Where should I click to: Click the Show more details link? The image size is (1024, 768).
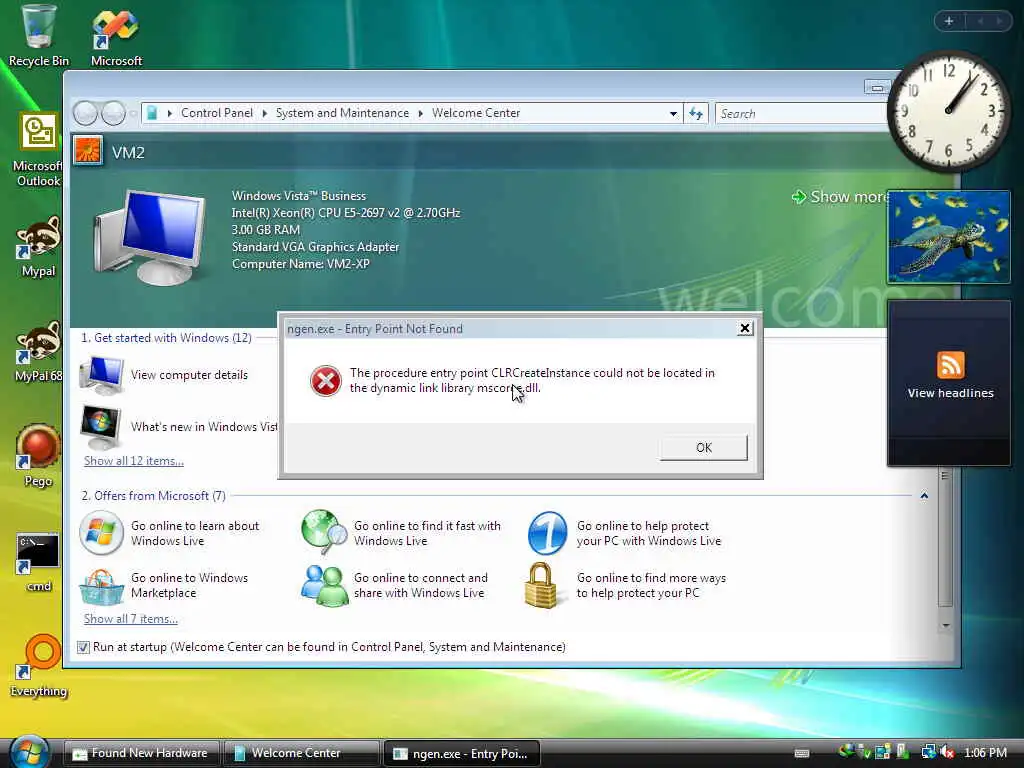pos(842,197)
